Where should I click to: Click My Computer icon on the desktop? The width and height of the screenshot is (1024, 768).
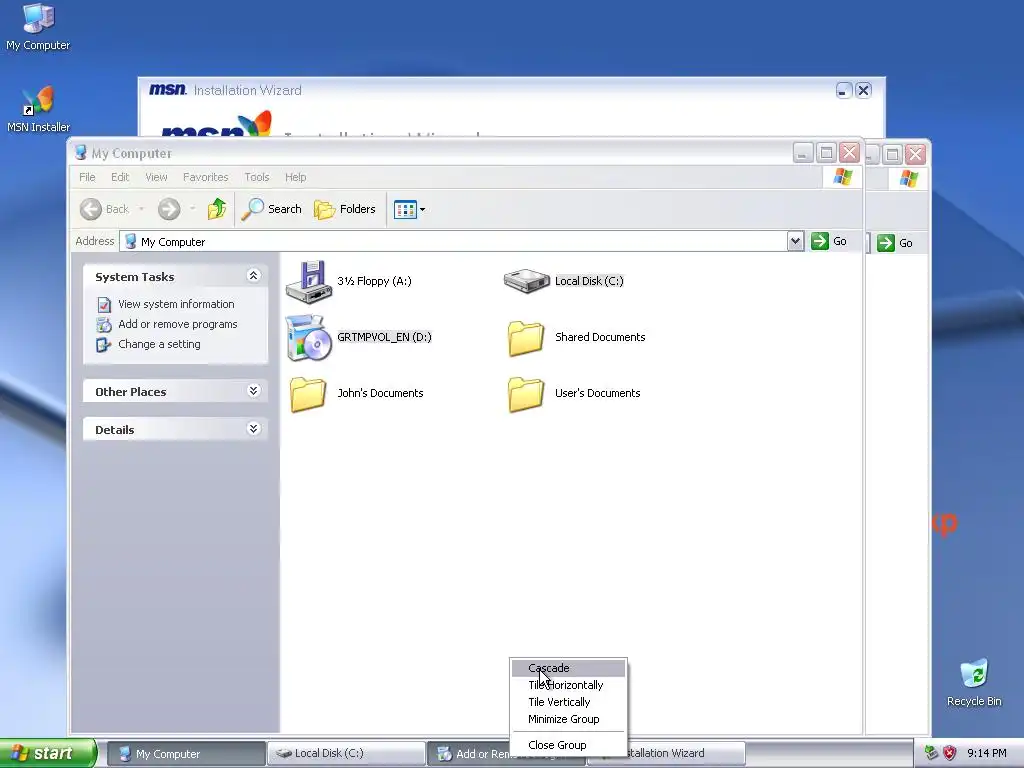point(38,18)
